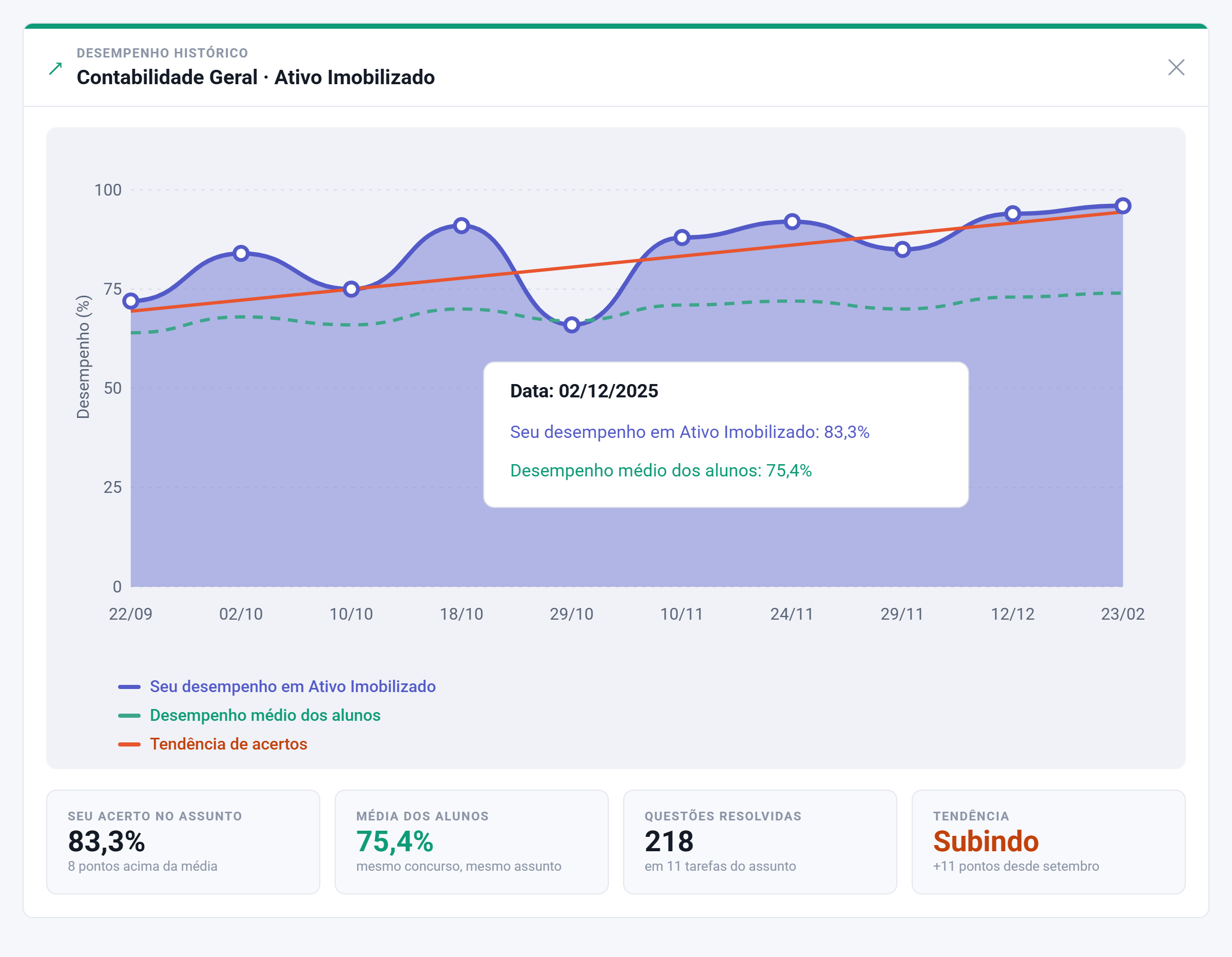Click the 'Desempenho (%)' vertical axis title

coord(84,357)
